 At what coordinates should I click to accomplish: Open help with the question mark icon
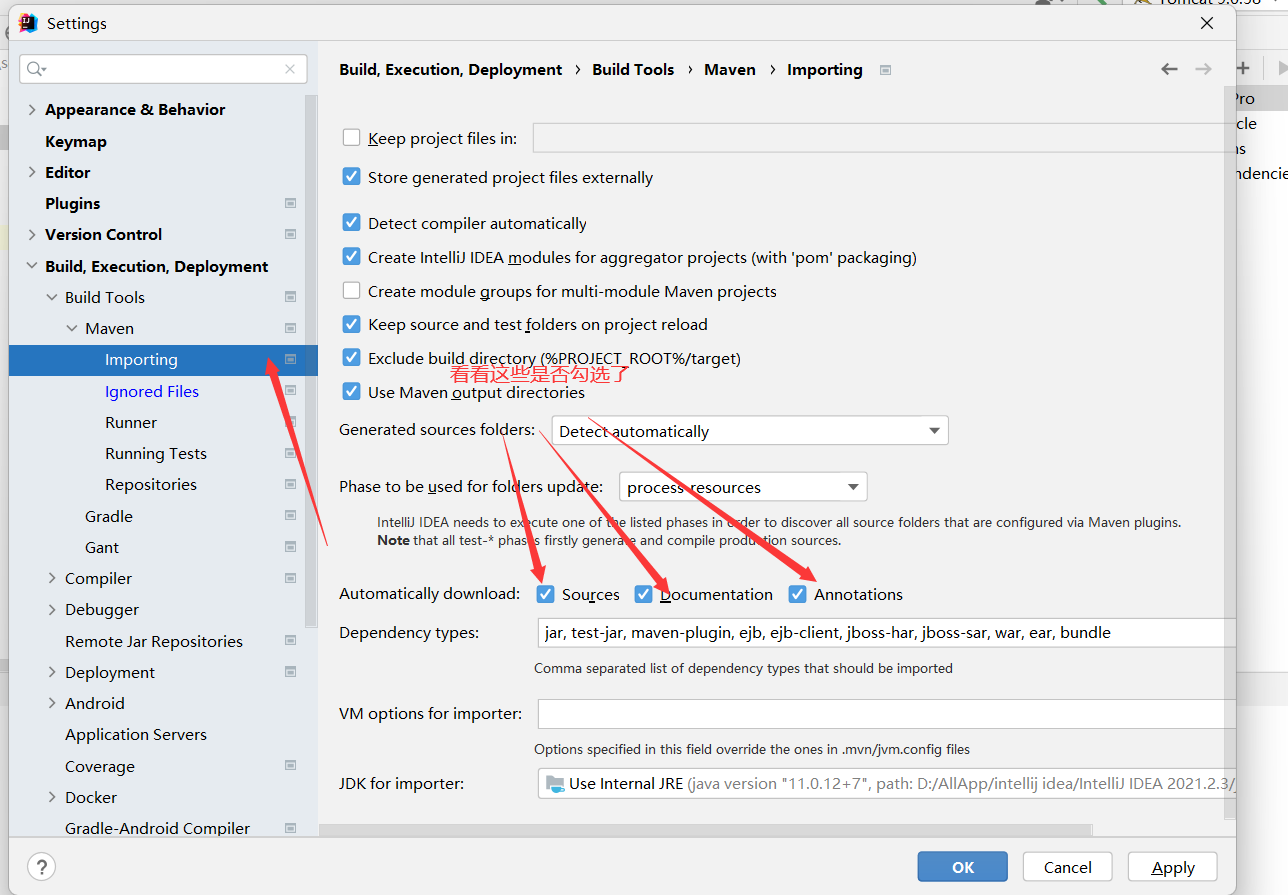point(42,866)
